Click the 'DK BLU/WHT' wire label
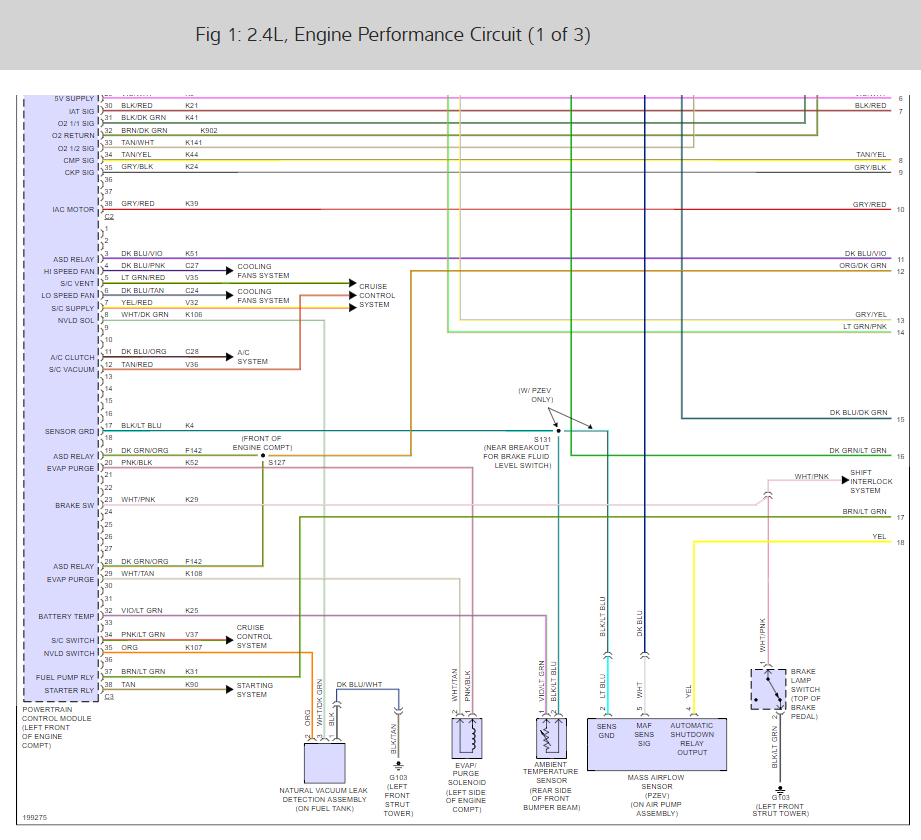Image resolution: width=921 pixels, height=840 pixels. click(359, 685)
